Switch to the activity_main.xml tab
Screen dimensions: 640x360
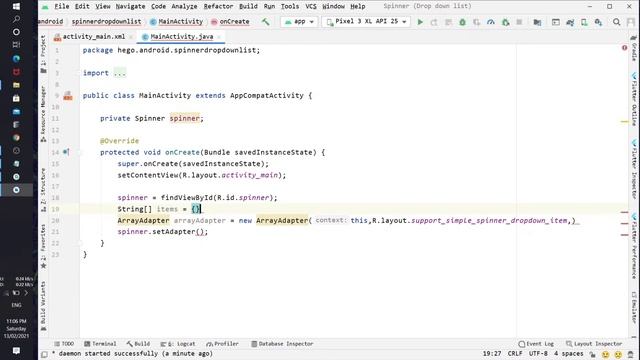pyautogui.click(x=93, y=36)
